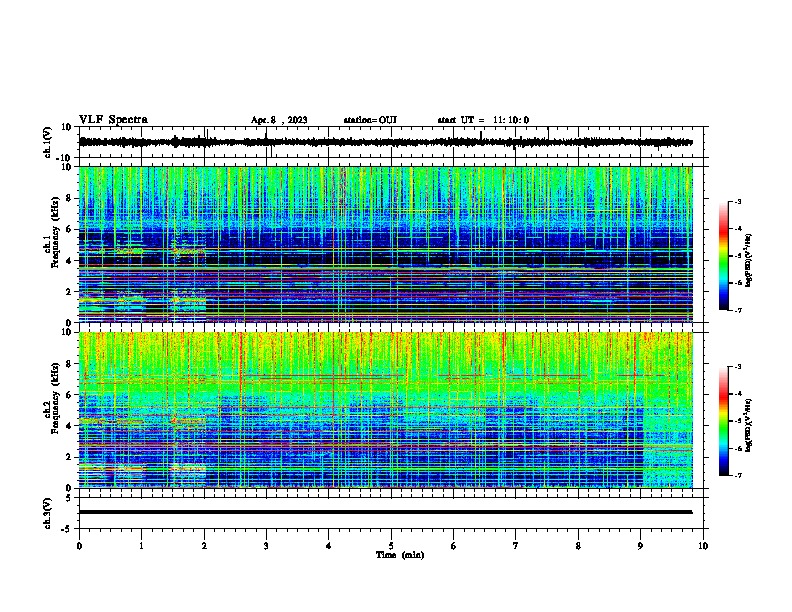Click the ch.2 color bar log(PSD) label

point(748,425)
